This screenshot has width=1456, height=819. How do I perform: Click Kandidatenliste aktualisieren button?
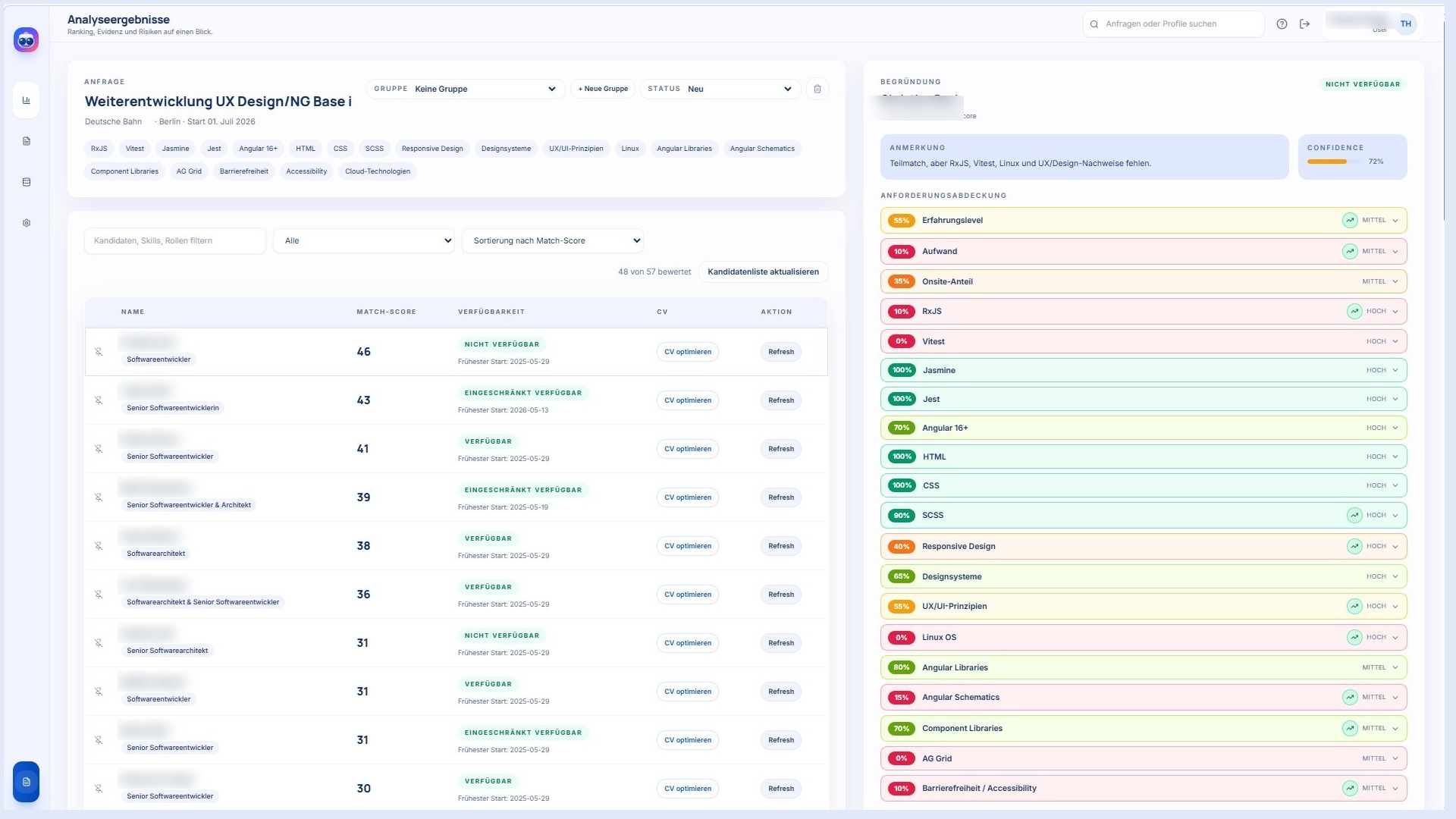point(763,271)
